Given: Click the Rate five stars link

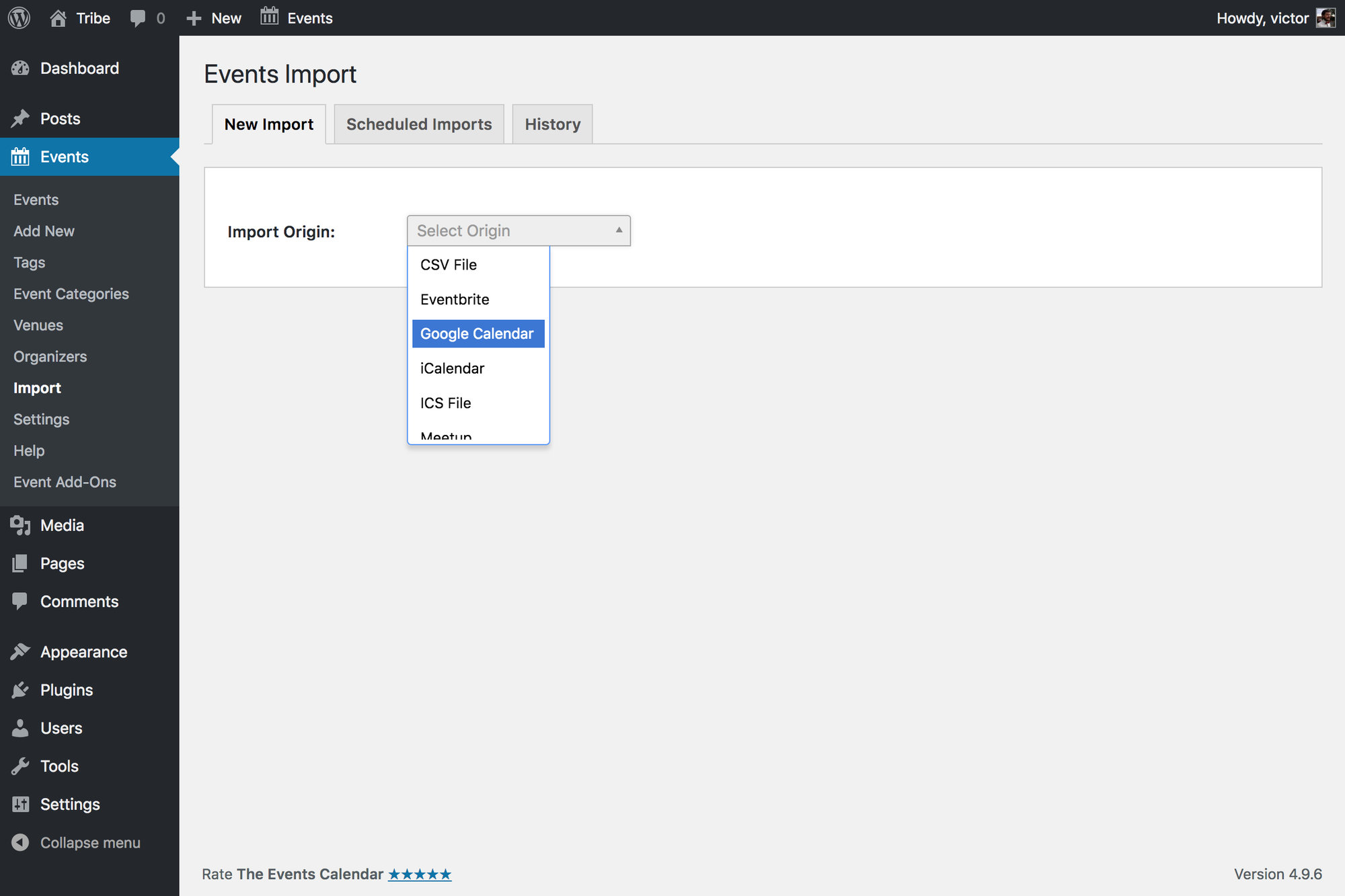Looking at the screenshot, I should (x=421, y=874).
